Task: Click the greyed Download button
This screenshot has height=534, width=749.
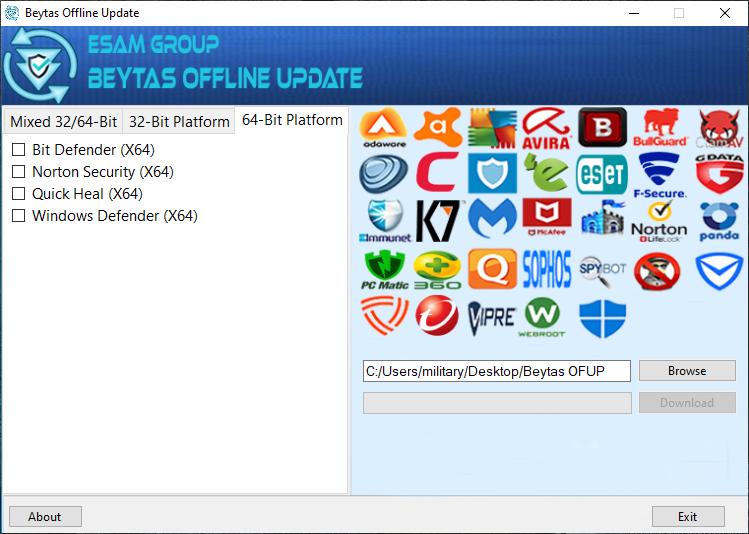Action: point(687,403)
